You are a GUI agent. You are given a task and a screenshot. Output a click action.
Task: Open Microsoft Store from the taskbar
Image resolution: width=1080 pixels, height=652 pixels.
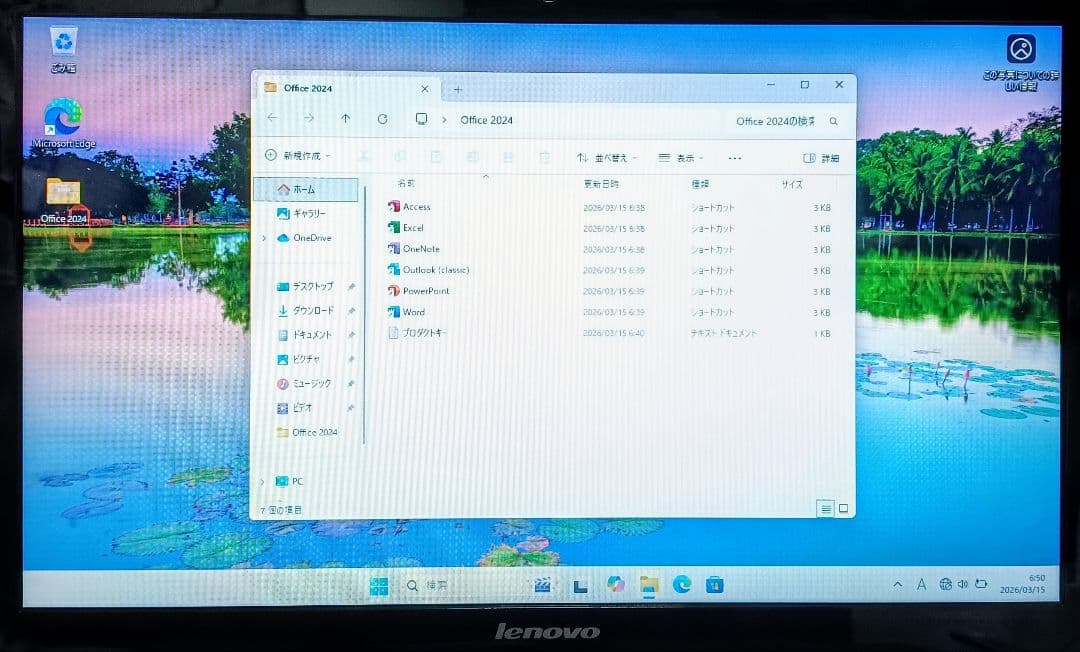coord(714,585)
